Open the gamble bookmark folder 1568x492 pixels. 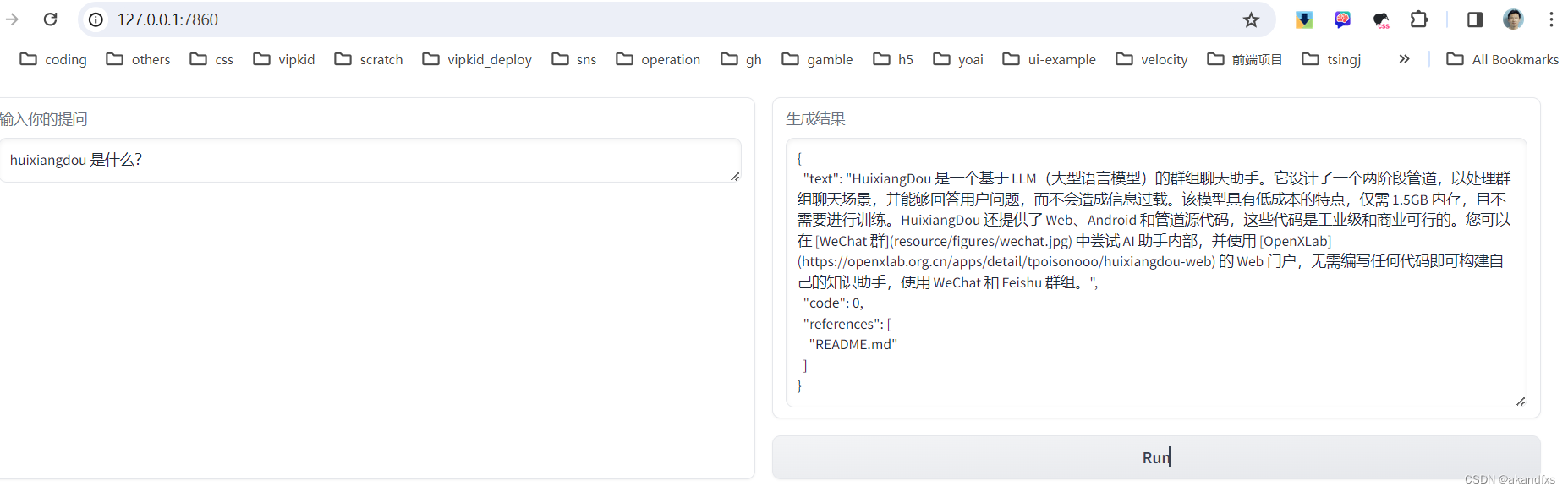pos(817,59)
